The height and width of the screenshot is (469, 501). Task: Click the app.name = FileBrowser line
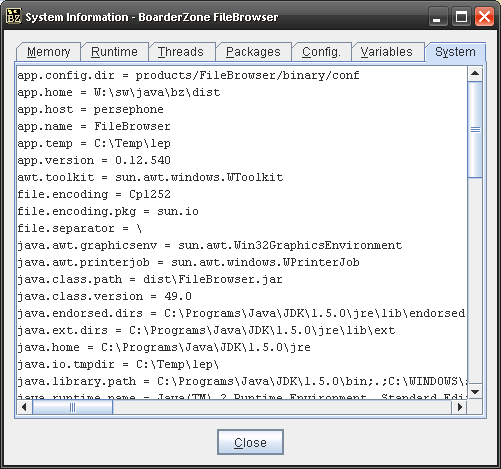tap(94, 126)
